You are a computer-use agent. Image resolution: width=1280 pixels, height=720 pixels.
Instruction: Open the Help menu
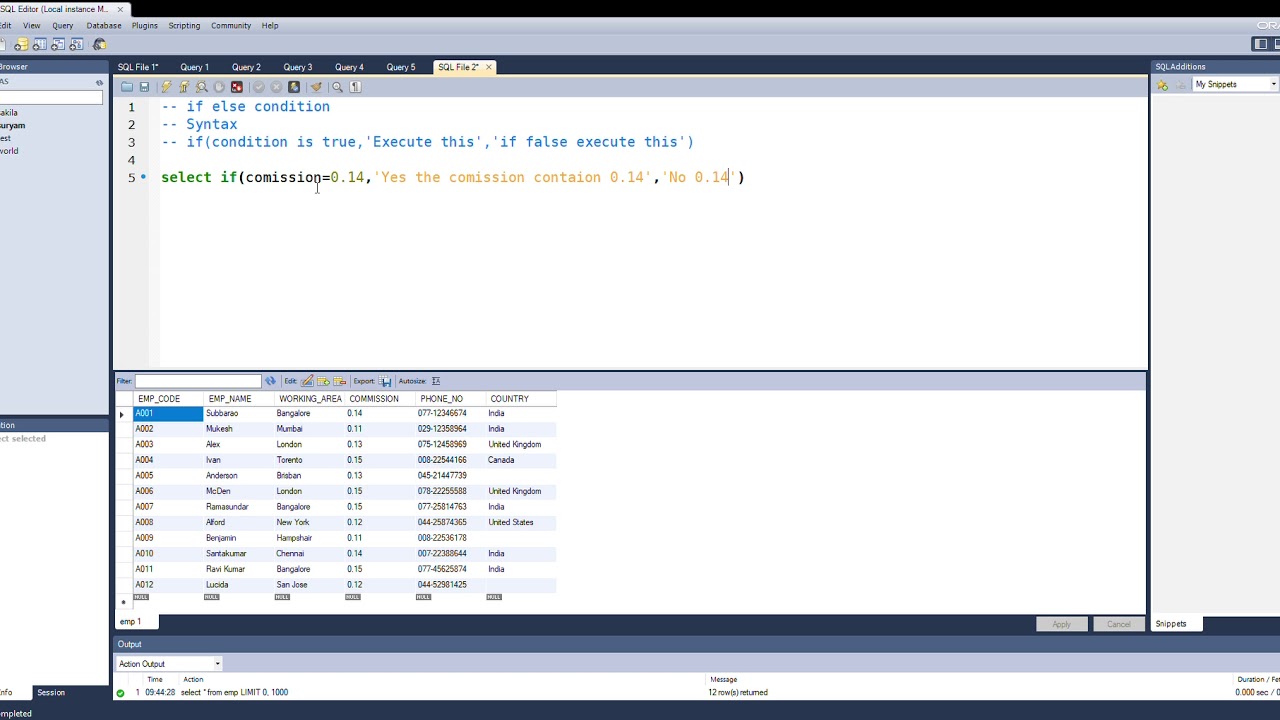tap(270, 25)
